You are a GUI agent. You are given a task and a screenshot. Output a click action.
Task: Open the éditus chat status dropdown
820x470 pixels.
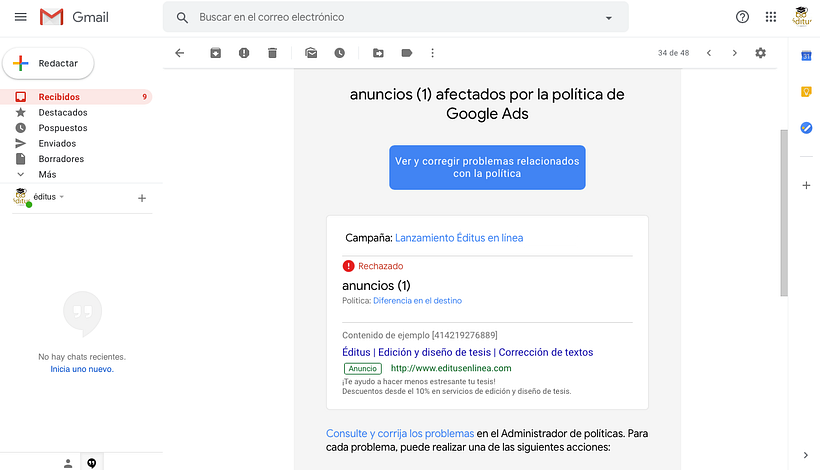click(x=49, y=197)
